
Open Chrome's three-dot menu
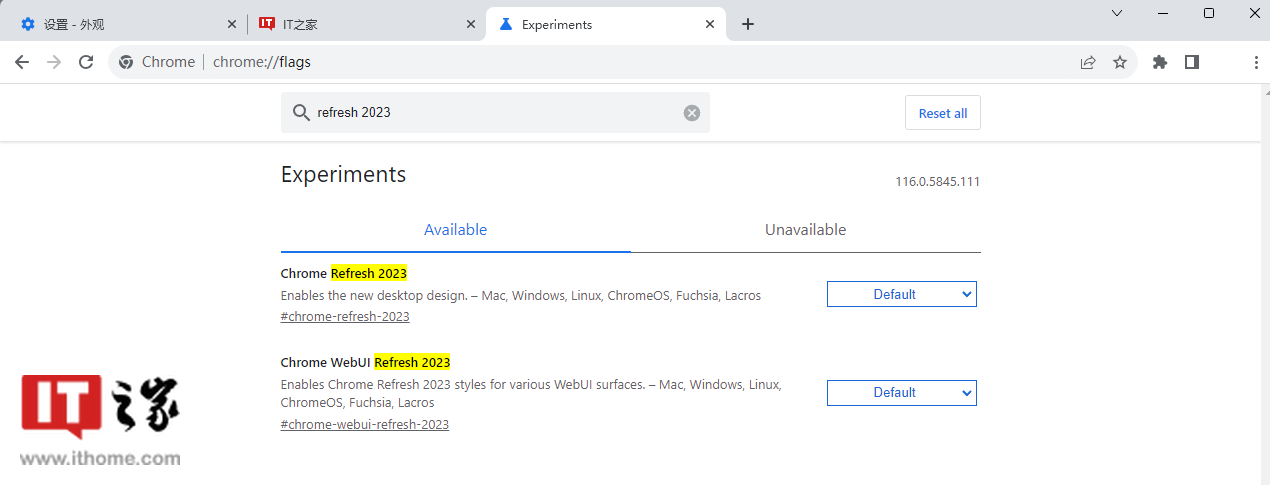coord(1256,62)
